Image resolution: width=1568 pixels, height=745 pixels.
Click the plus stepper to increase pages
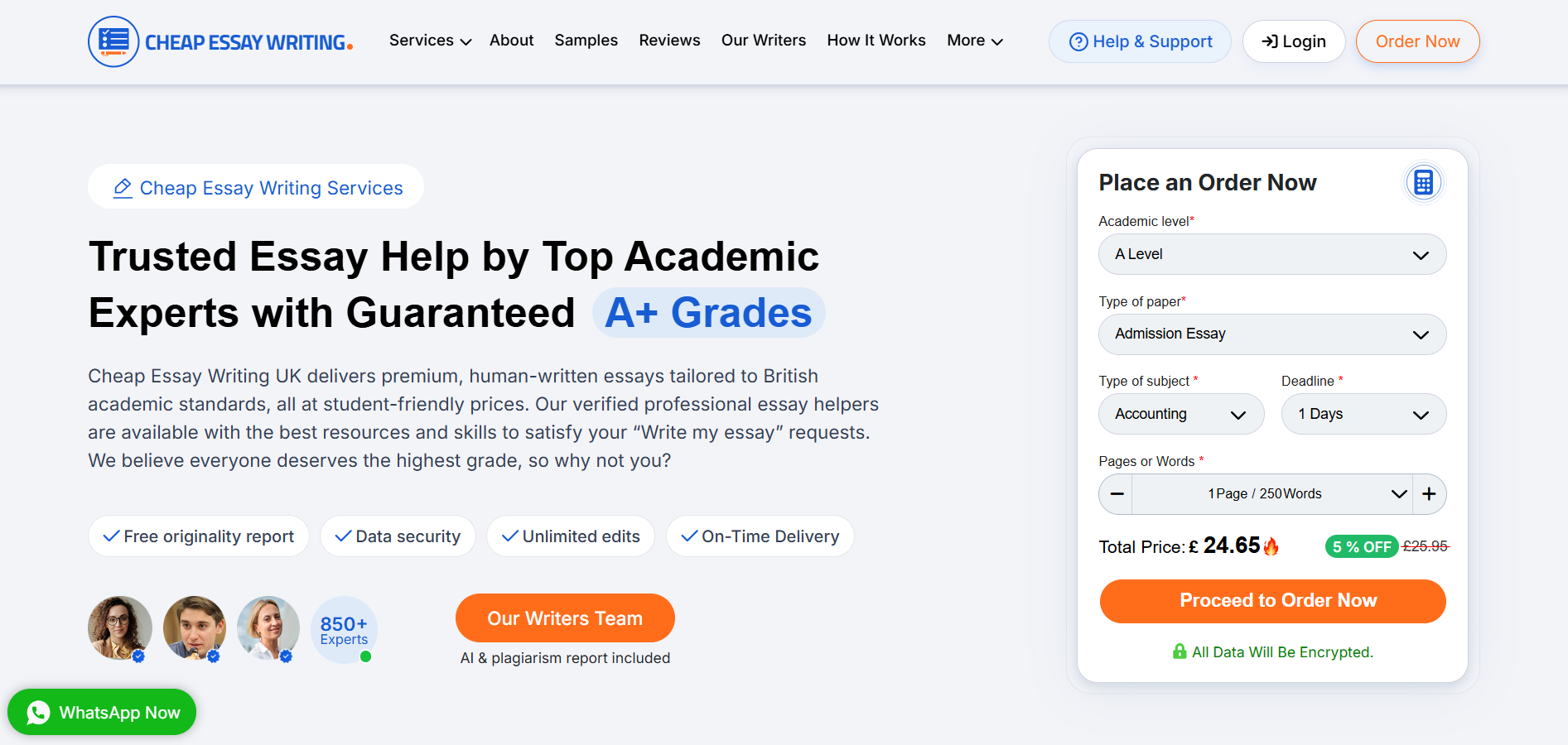point(1430,493)
